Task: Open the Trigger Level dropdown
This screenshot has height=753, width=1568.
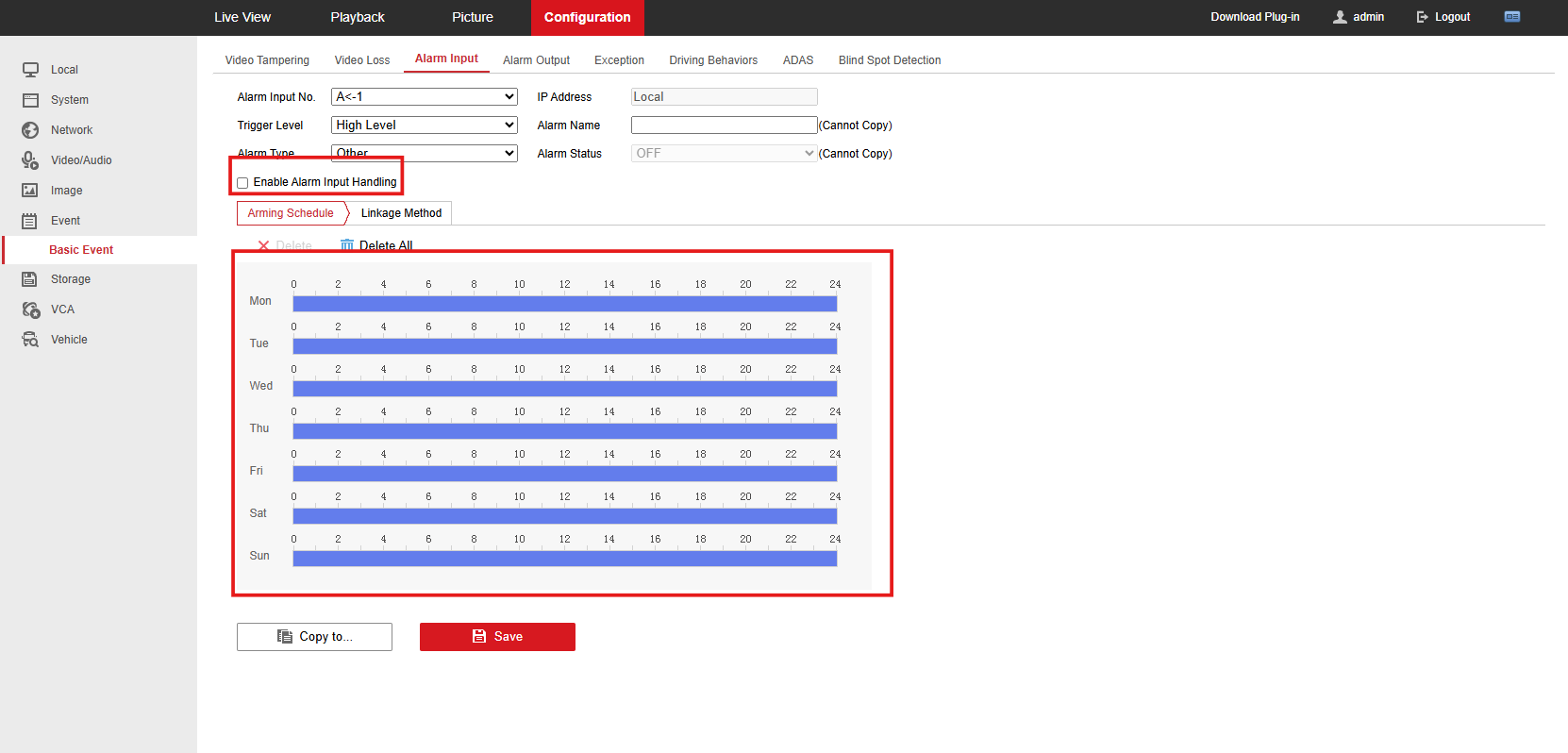Action: pyautogui.click(x=425, y=125)
